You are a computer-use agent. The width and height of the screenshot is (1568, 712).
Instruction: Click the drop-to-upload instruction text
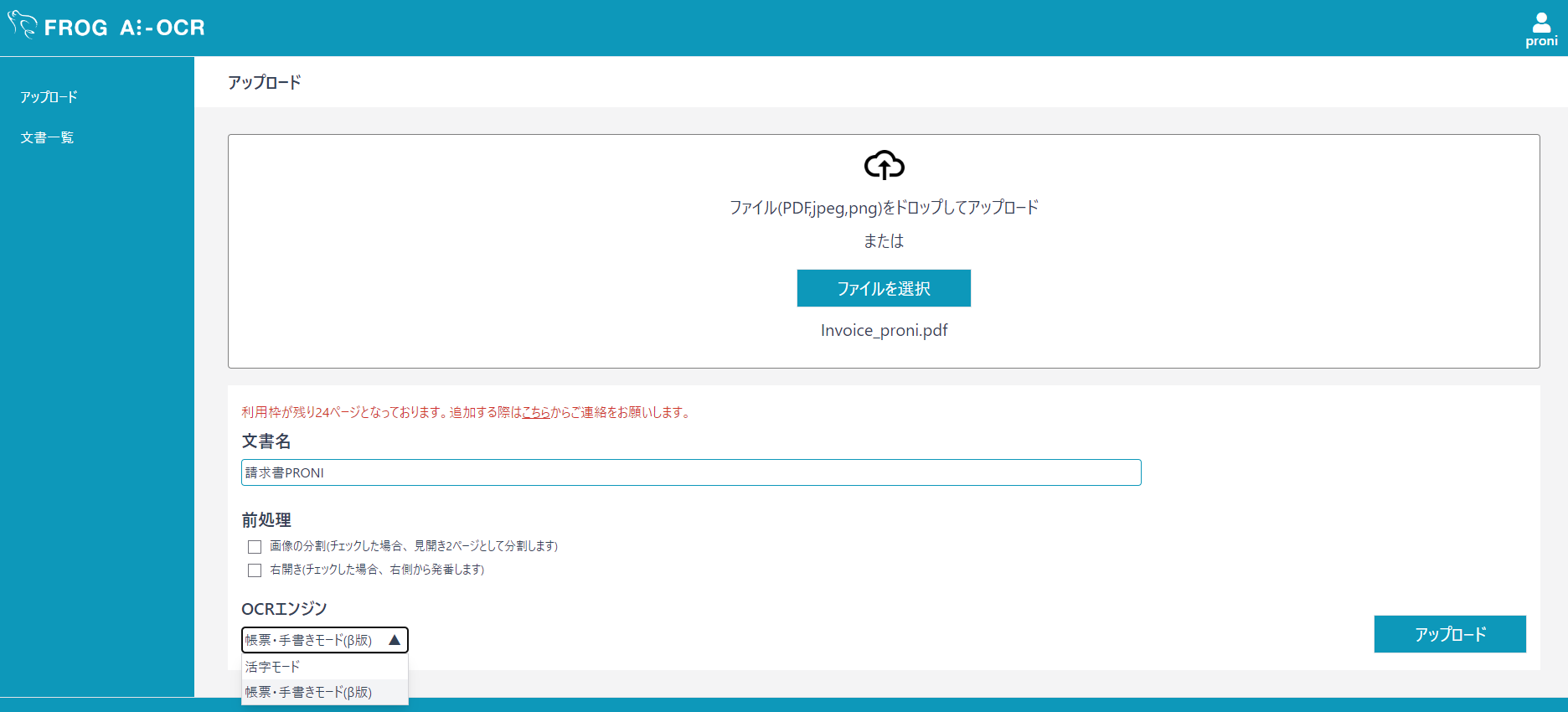click(884, 208)
